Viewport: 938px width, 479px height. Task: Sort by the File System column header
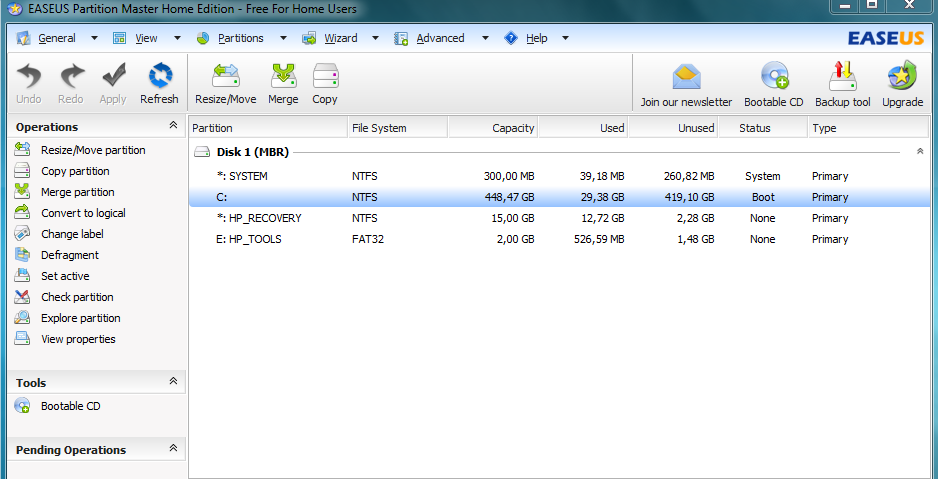398,128
